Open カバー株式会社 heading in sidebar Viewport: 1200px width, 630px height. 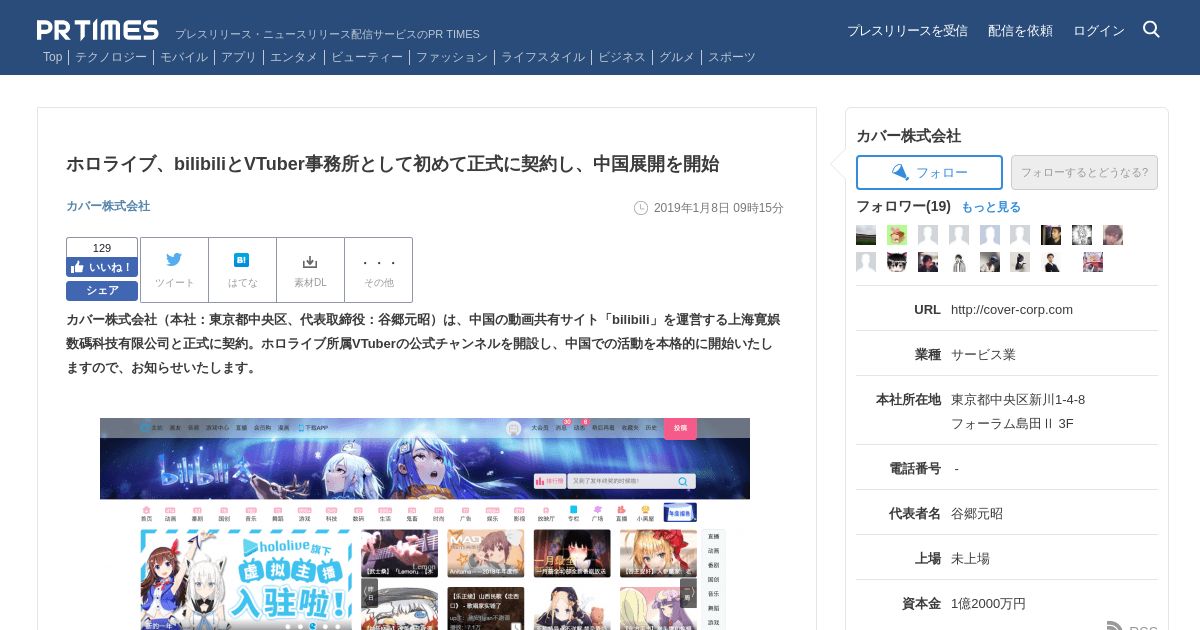point(908,136)
